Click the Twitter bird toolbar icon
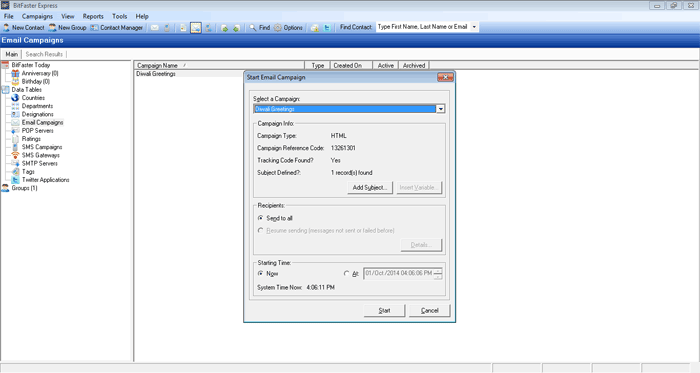 (327, 28)
